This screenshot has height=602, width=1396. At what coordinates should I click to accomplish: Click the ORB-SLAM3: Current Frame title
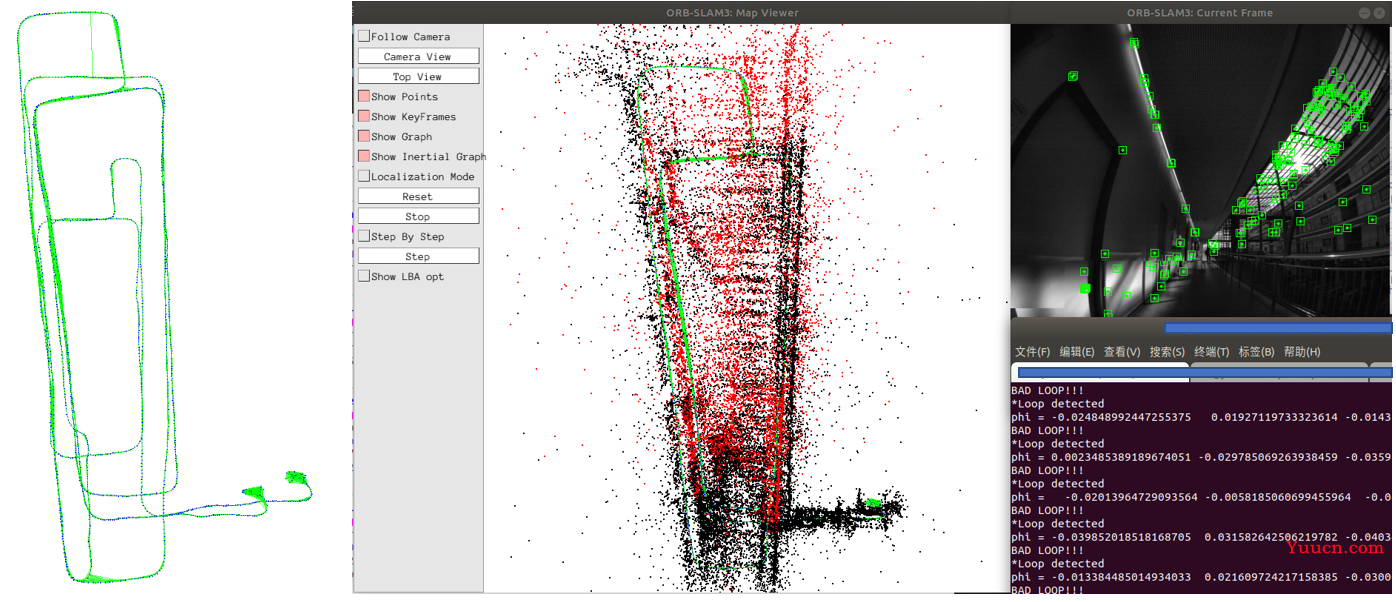click(1200, 12)
